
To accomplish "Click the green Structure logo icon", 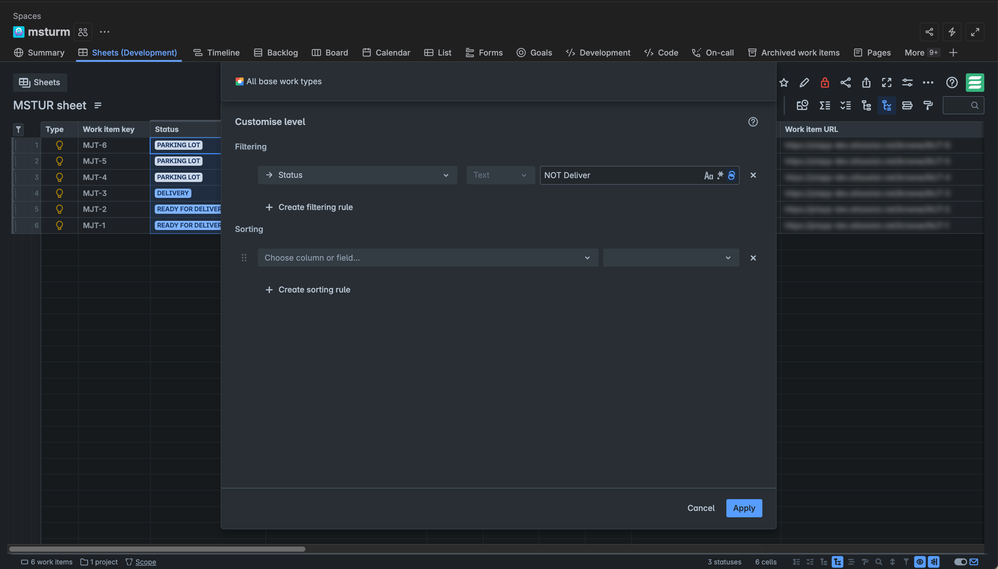I will pyautogui.click(x=974, y=83).
